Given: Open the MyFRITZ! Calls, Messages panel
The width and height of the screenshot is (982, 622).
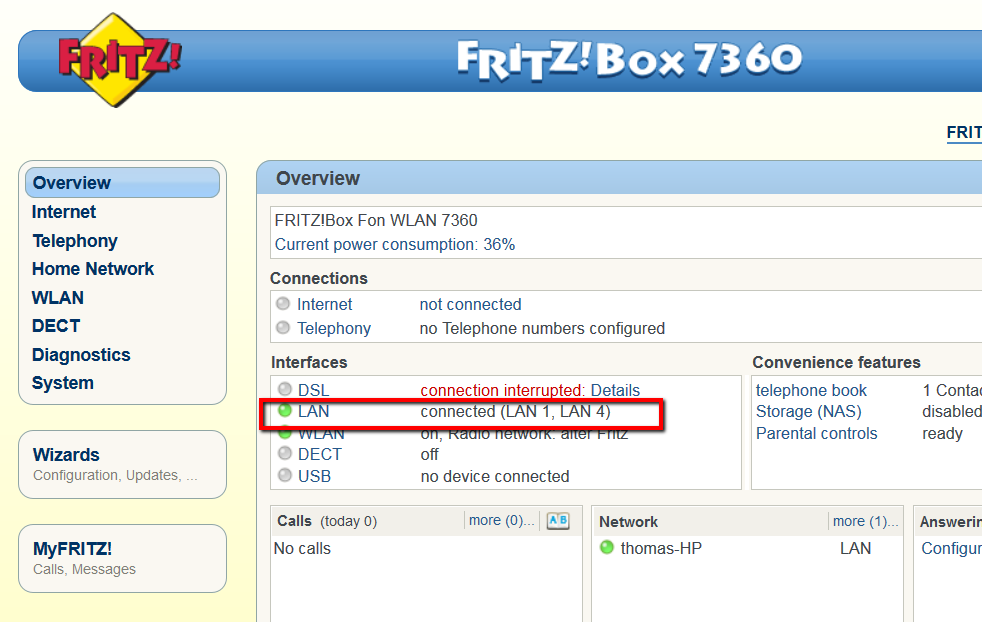Looking at the screenshot, I should [122, 558].
